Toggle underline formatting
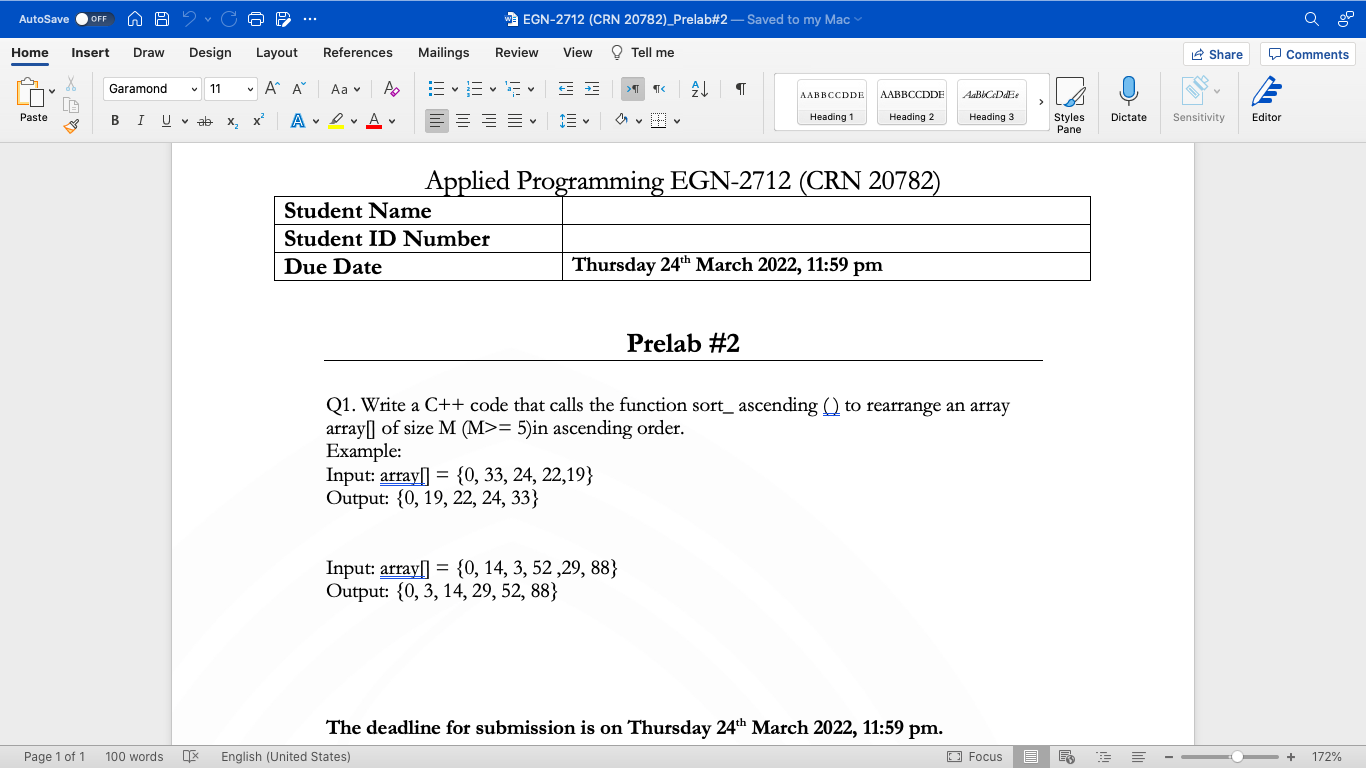 coord(165,120)
